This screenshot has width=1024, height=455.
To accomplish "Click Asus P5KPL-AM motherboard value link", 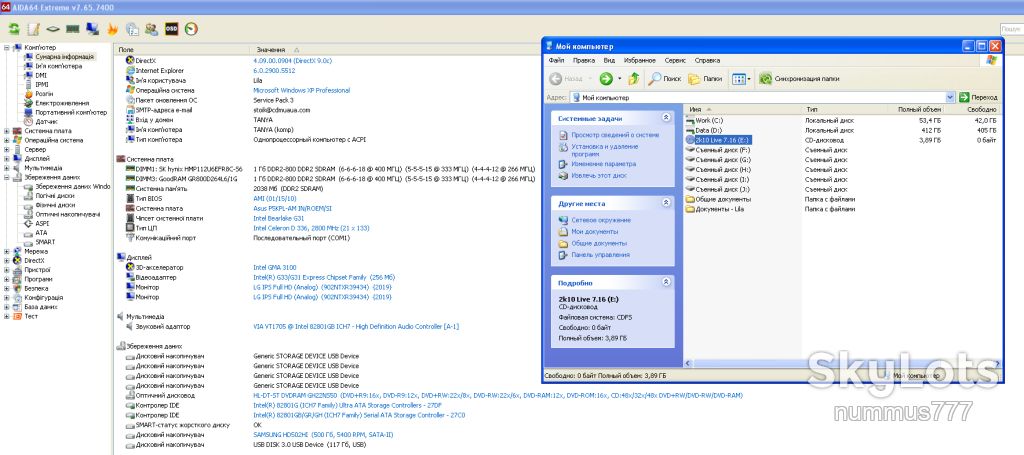I will [293, 208].
